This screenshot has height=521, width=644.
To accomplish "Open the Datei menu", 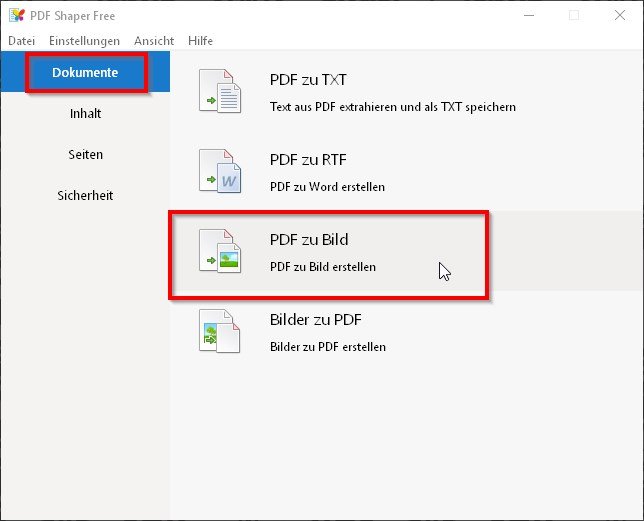I will (x=22, y=41).
